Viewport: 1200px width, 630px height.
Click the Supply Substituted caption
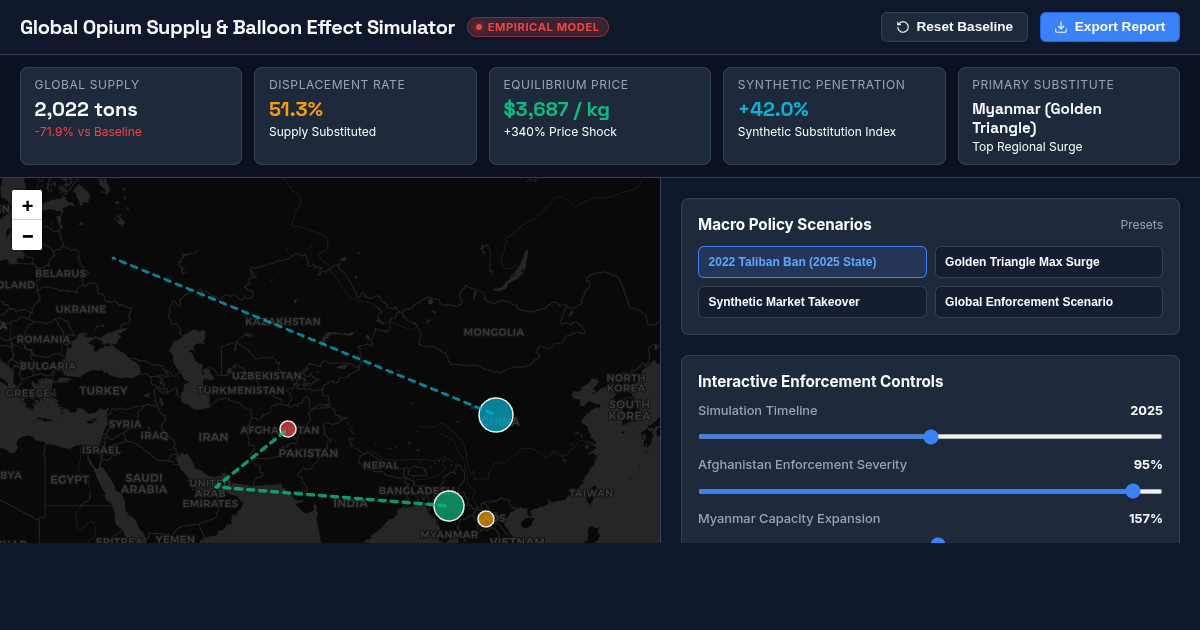(x=323, y=132)
